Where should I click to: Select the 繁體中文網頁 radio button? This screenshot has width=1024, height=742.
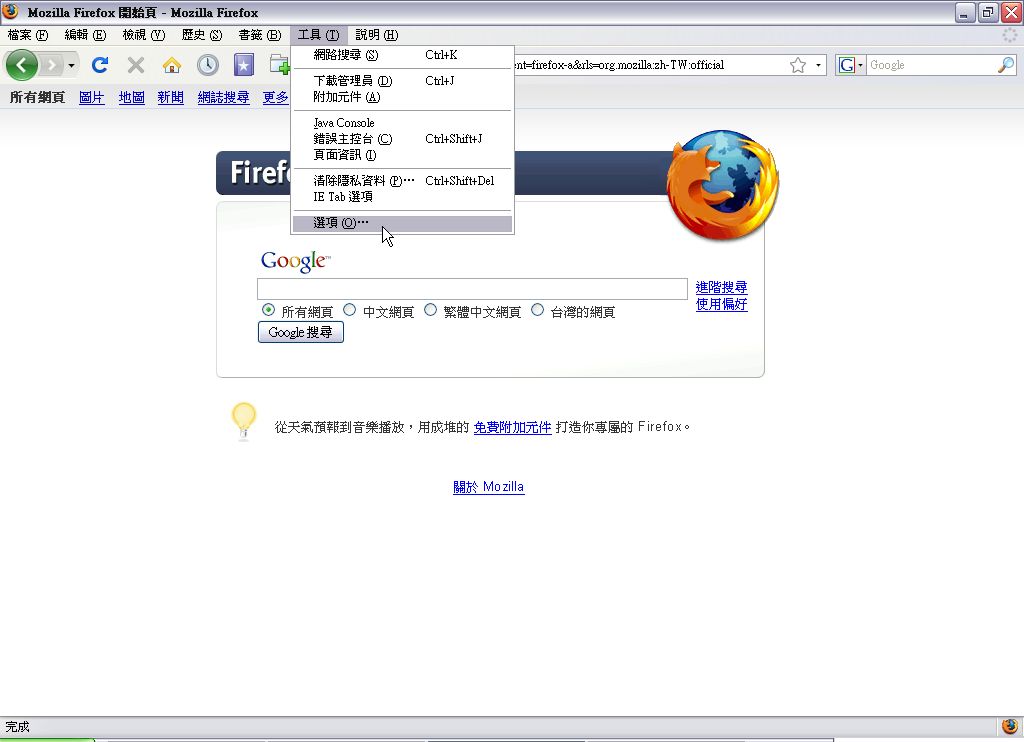pos(430,310)
